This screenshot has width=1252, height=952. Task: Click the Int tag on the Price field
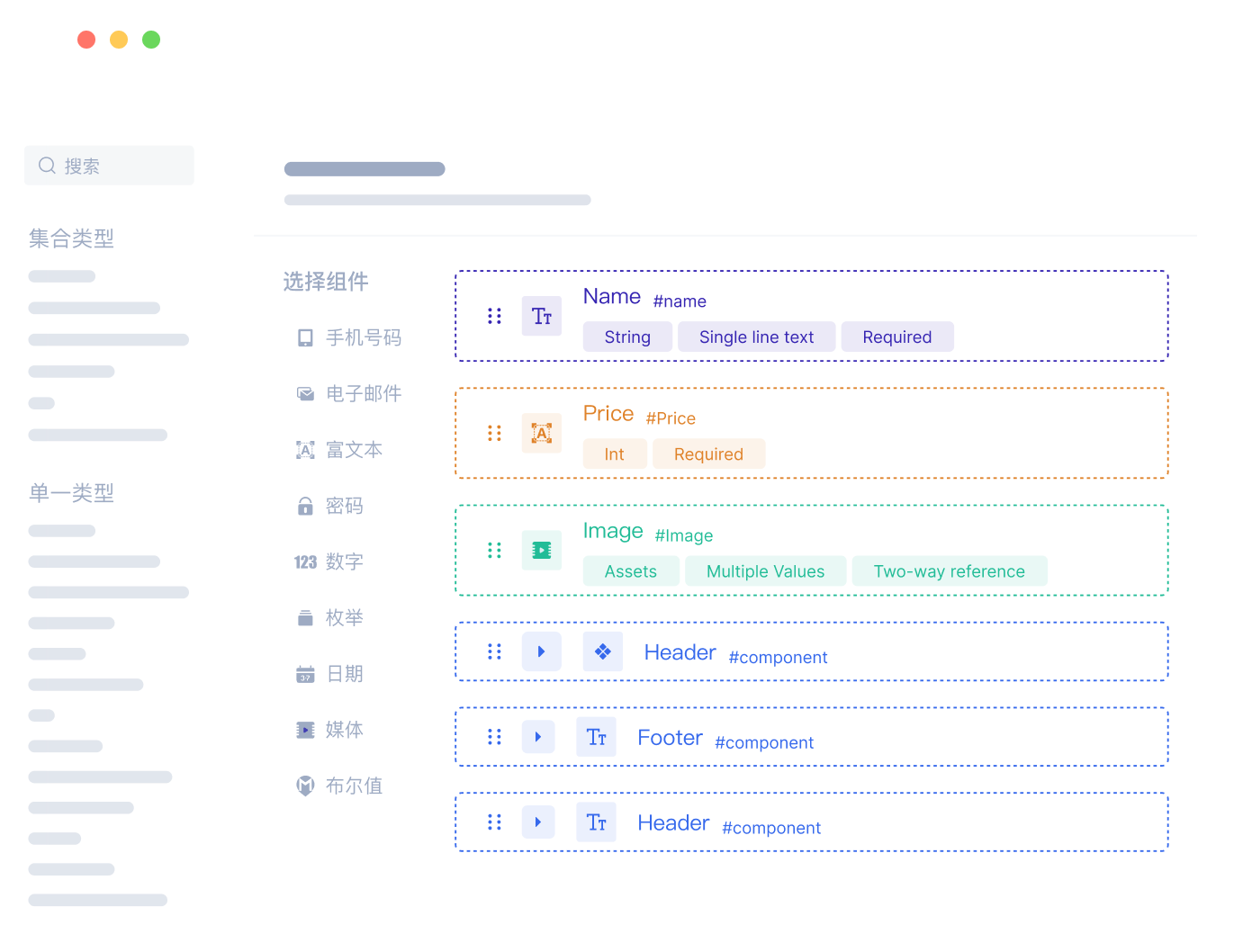point(615,454)
